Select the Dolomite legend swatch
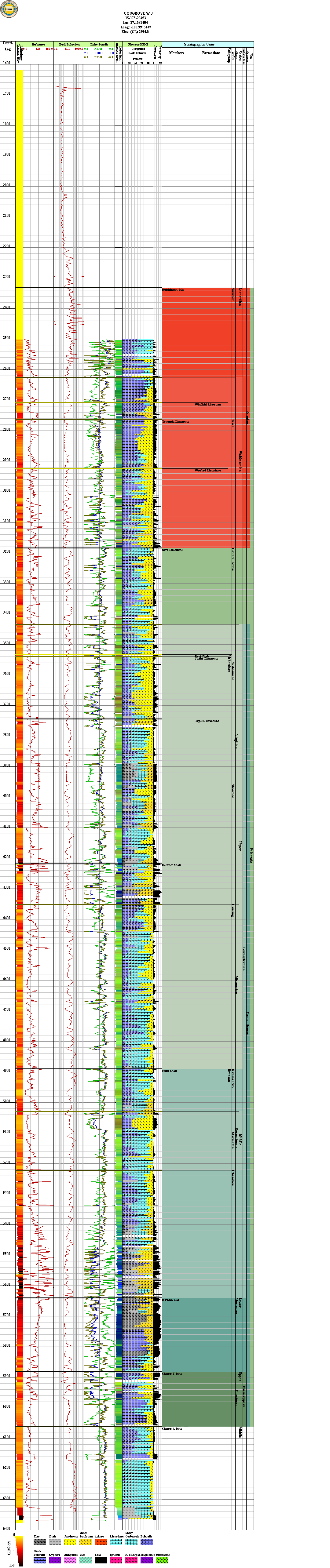 click(146, 1542)
